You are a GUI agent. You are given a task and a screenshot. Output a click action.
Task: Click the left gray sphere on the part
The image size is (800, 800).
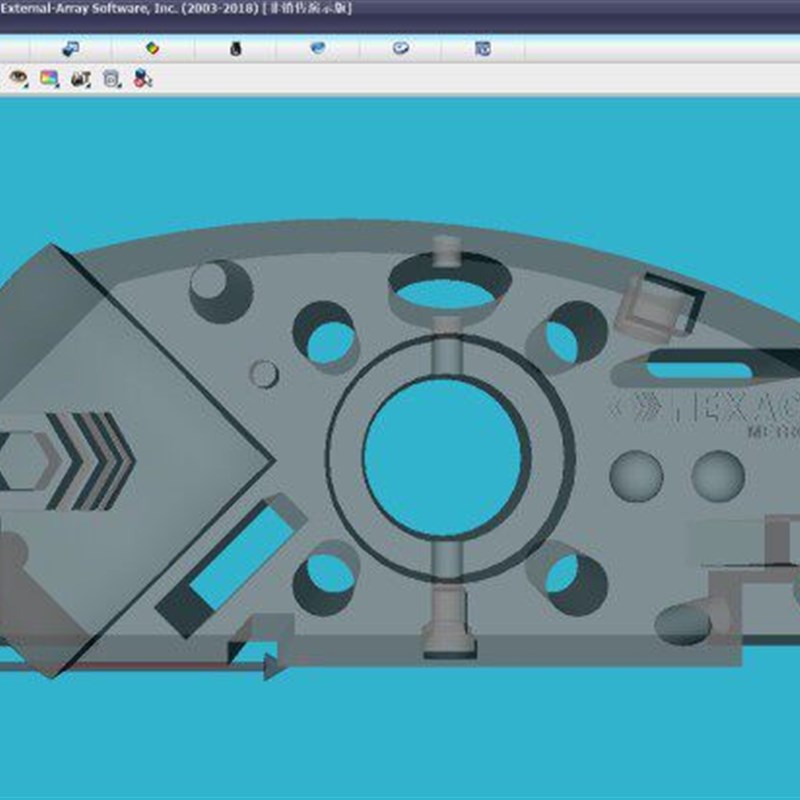pos(636,476)
